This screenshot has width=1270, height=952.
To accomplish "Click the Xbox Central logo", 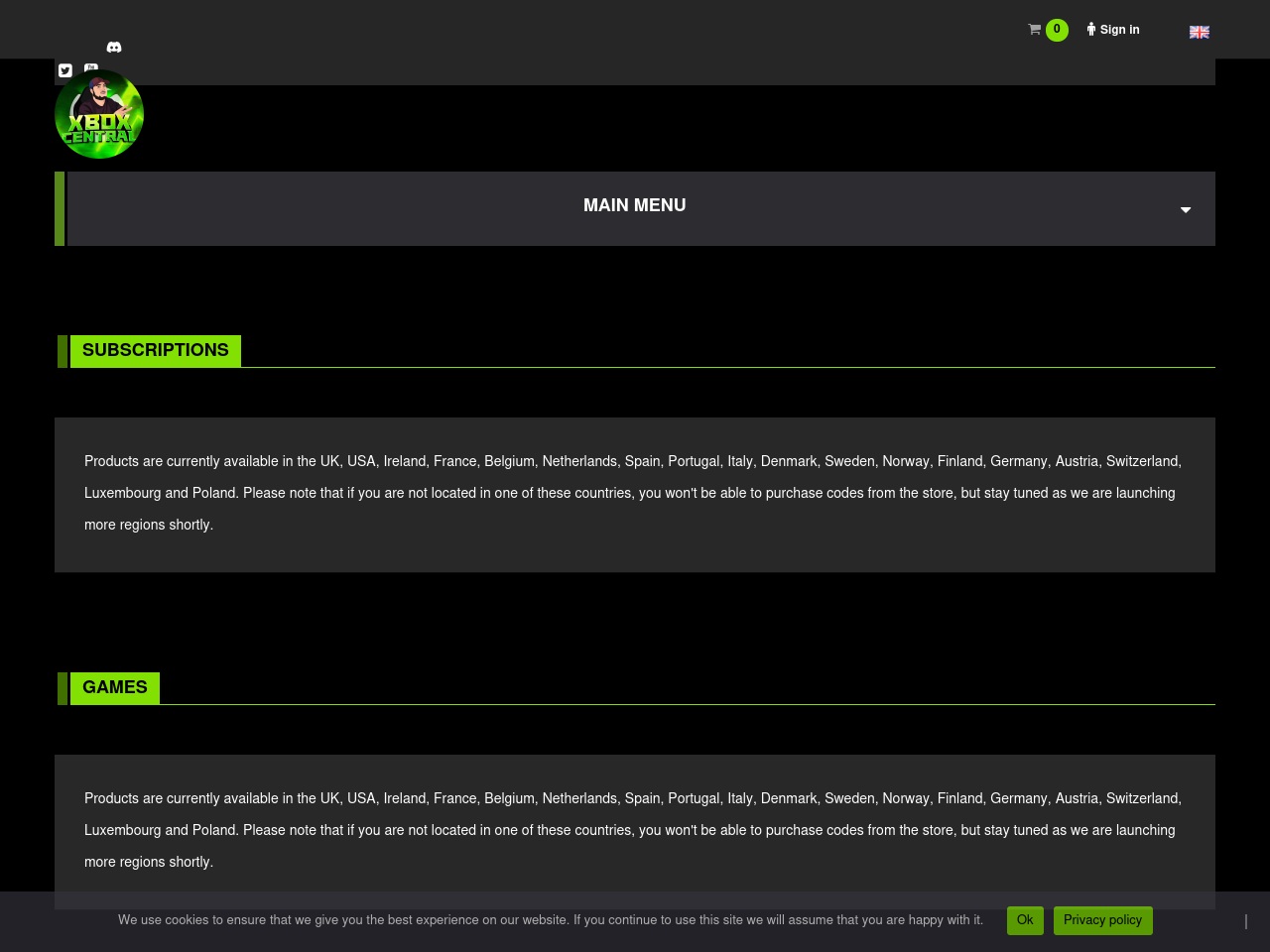I will click(99, 114).
